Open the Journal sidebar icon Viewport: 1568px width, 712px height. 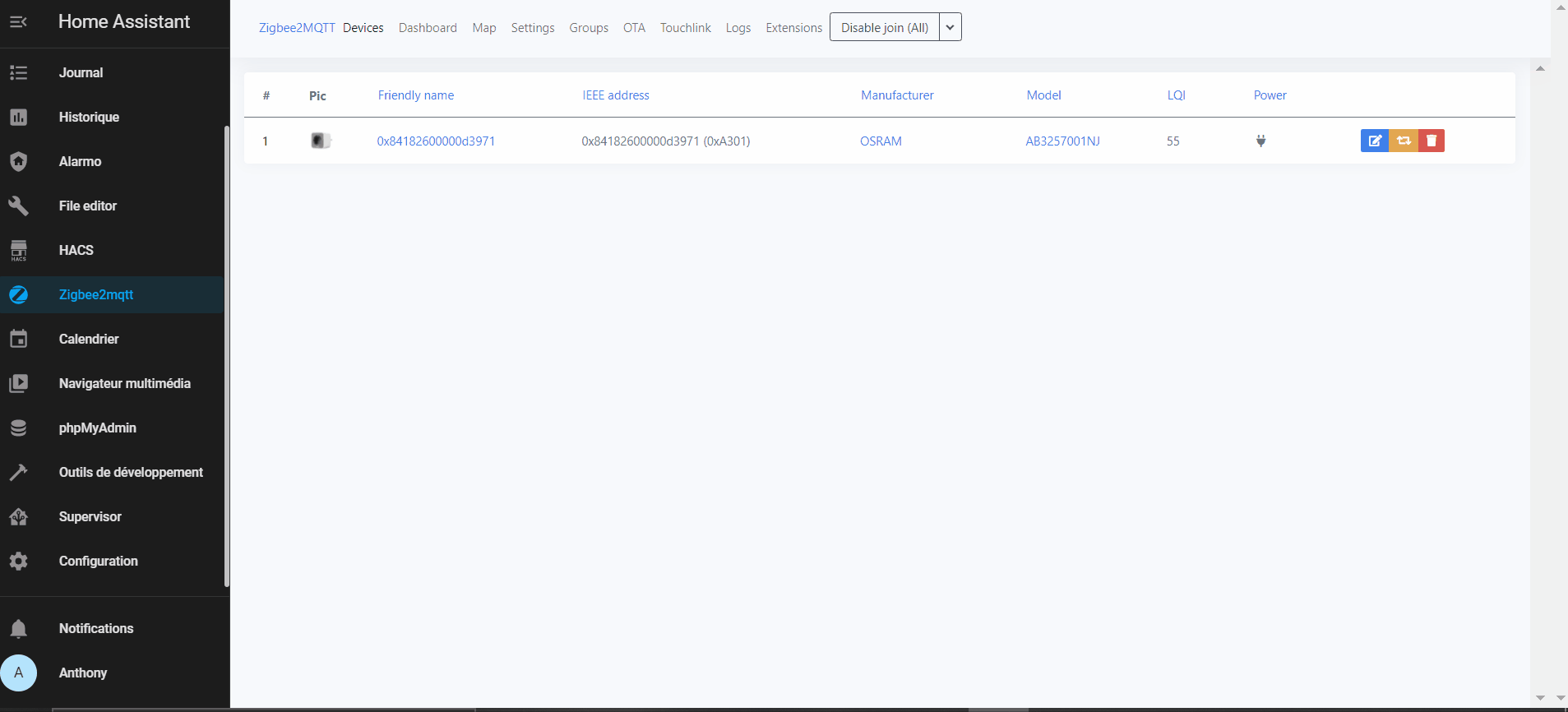[x=18, y=72]
